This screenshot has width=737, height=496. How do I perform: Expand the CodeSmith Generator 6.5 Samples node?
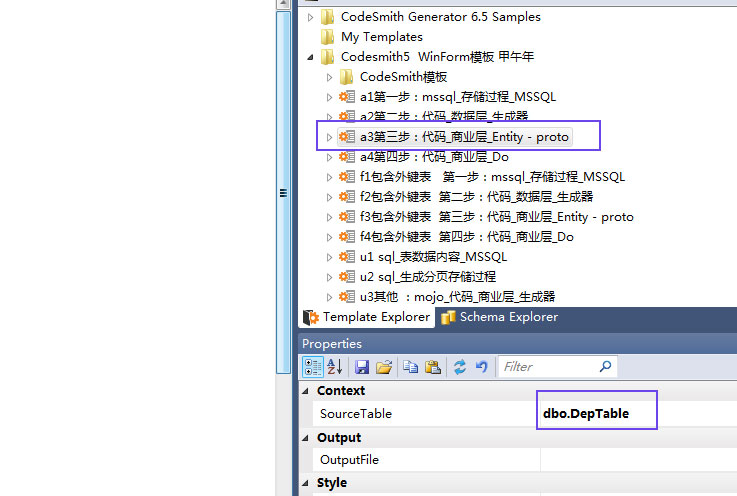tap(310, 17)
